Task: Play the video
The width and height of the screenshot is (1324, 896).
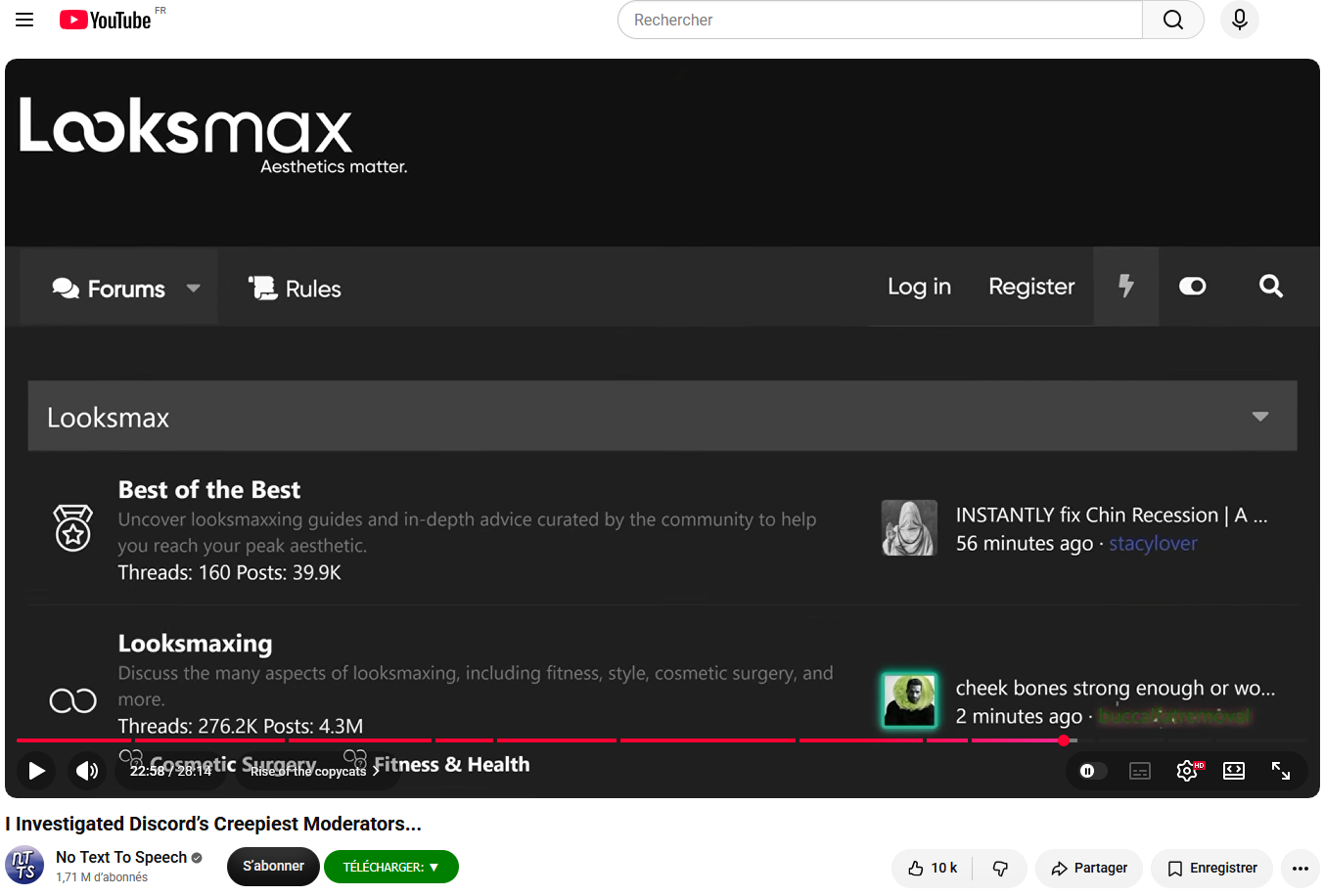Action: pyautogui.click(x=36, y=771)
